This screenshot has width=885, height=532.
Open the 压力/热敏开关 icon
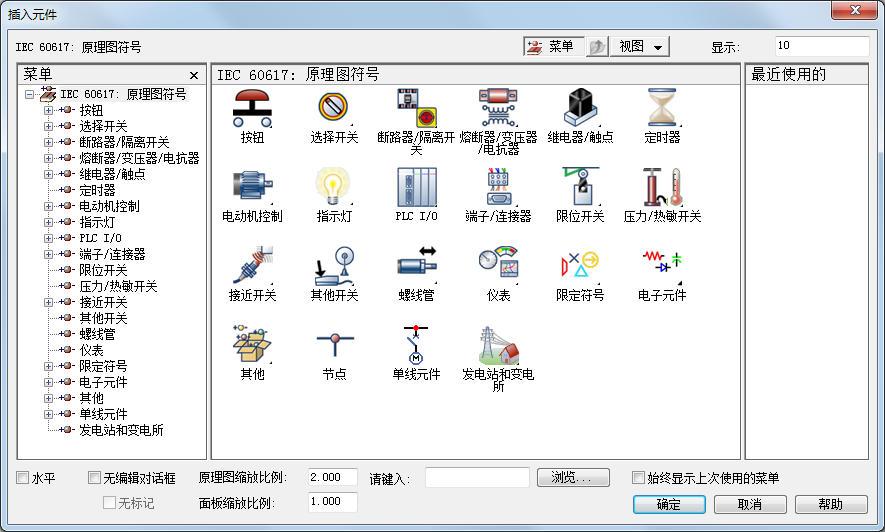[x=662, y=187]
